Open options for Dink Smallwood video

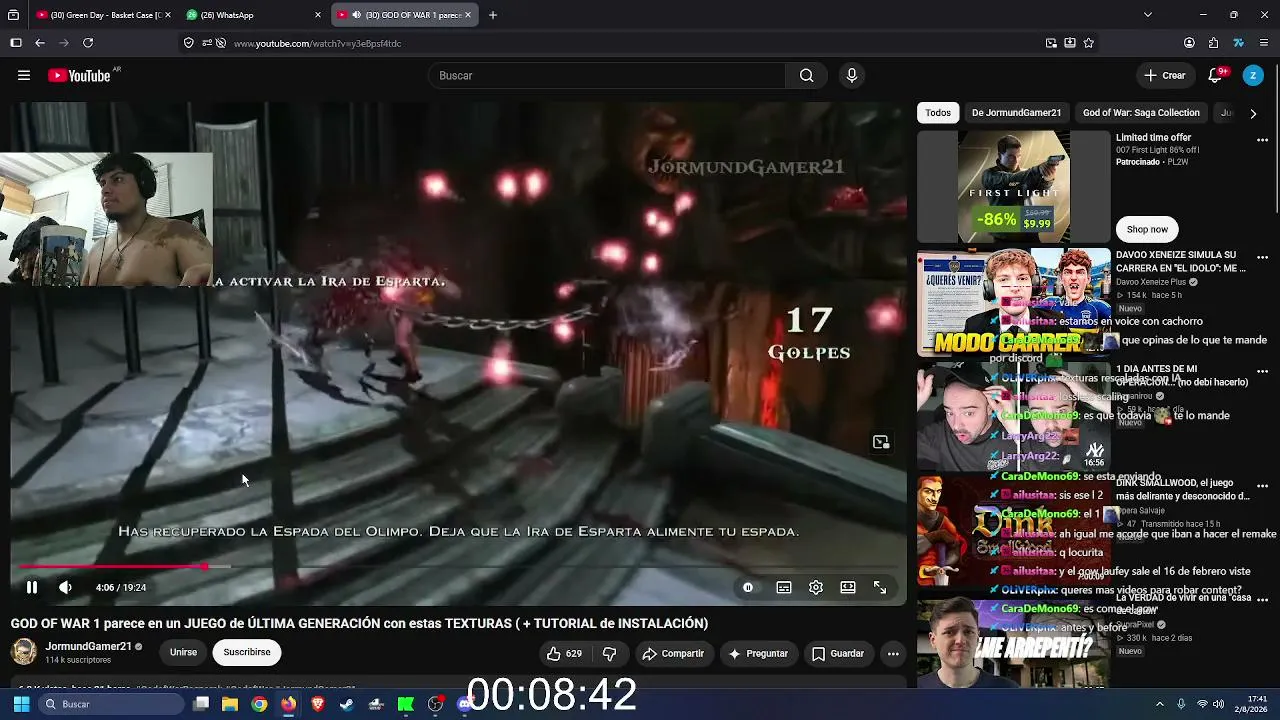[x=1262, y=486]
